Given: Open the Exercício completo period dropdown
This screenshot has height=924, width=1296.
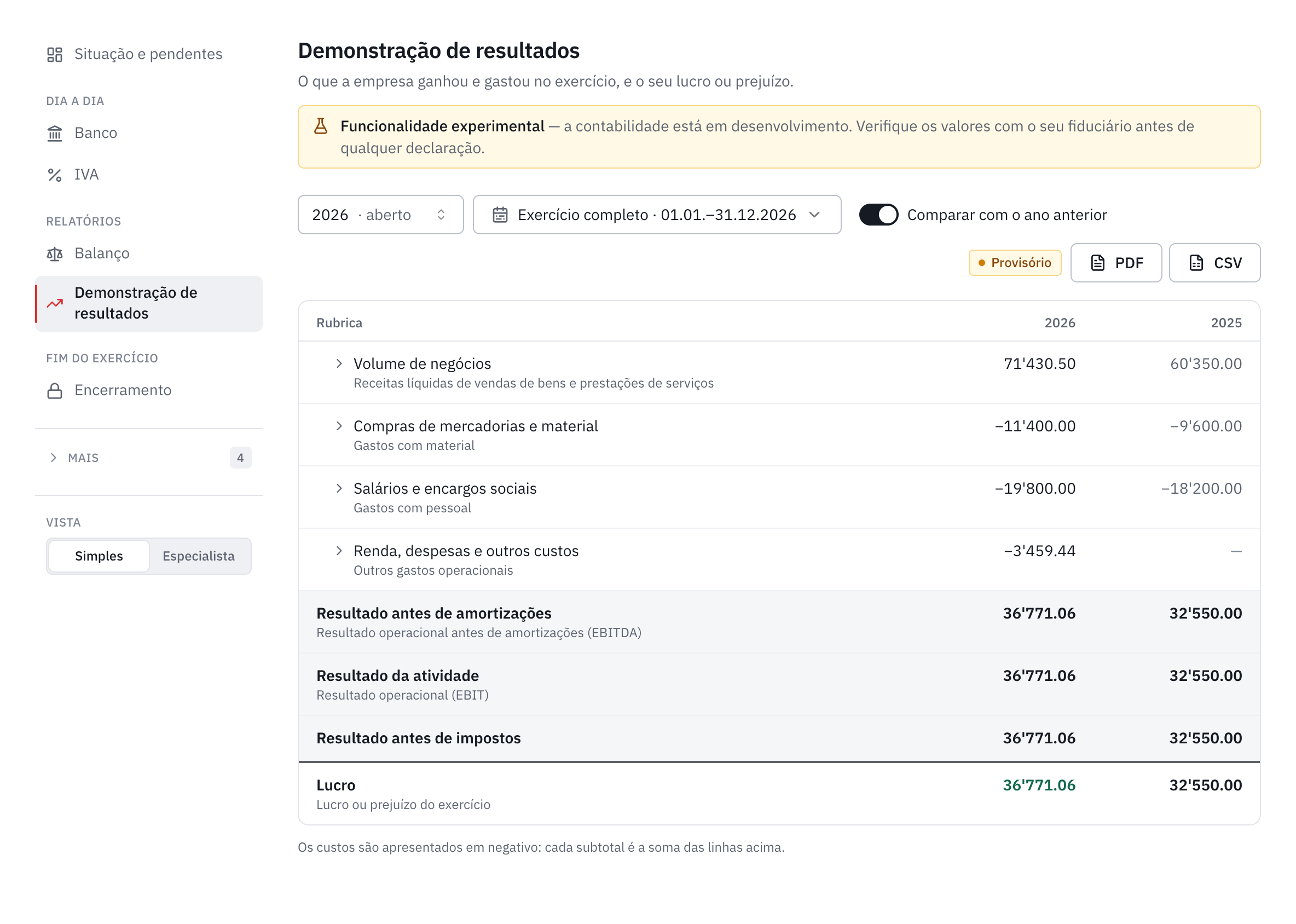Looking at the screenshot, I should [657, 215].
